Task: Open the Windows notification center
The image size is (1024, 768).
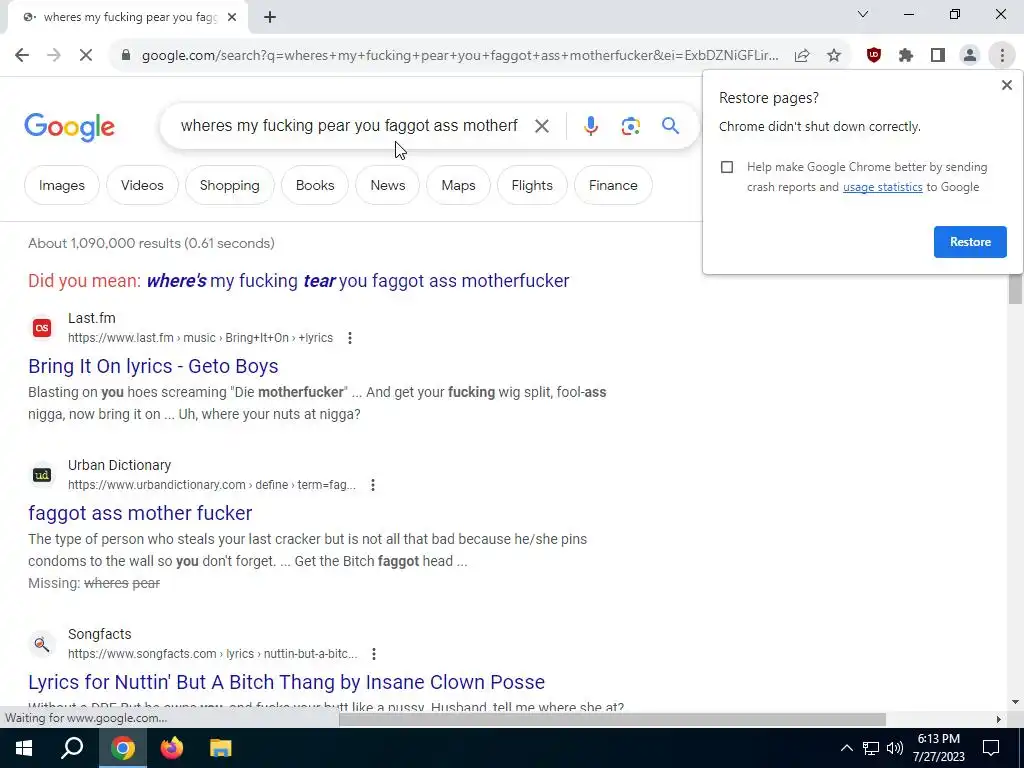Action: point(991,748)
